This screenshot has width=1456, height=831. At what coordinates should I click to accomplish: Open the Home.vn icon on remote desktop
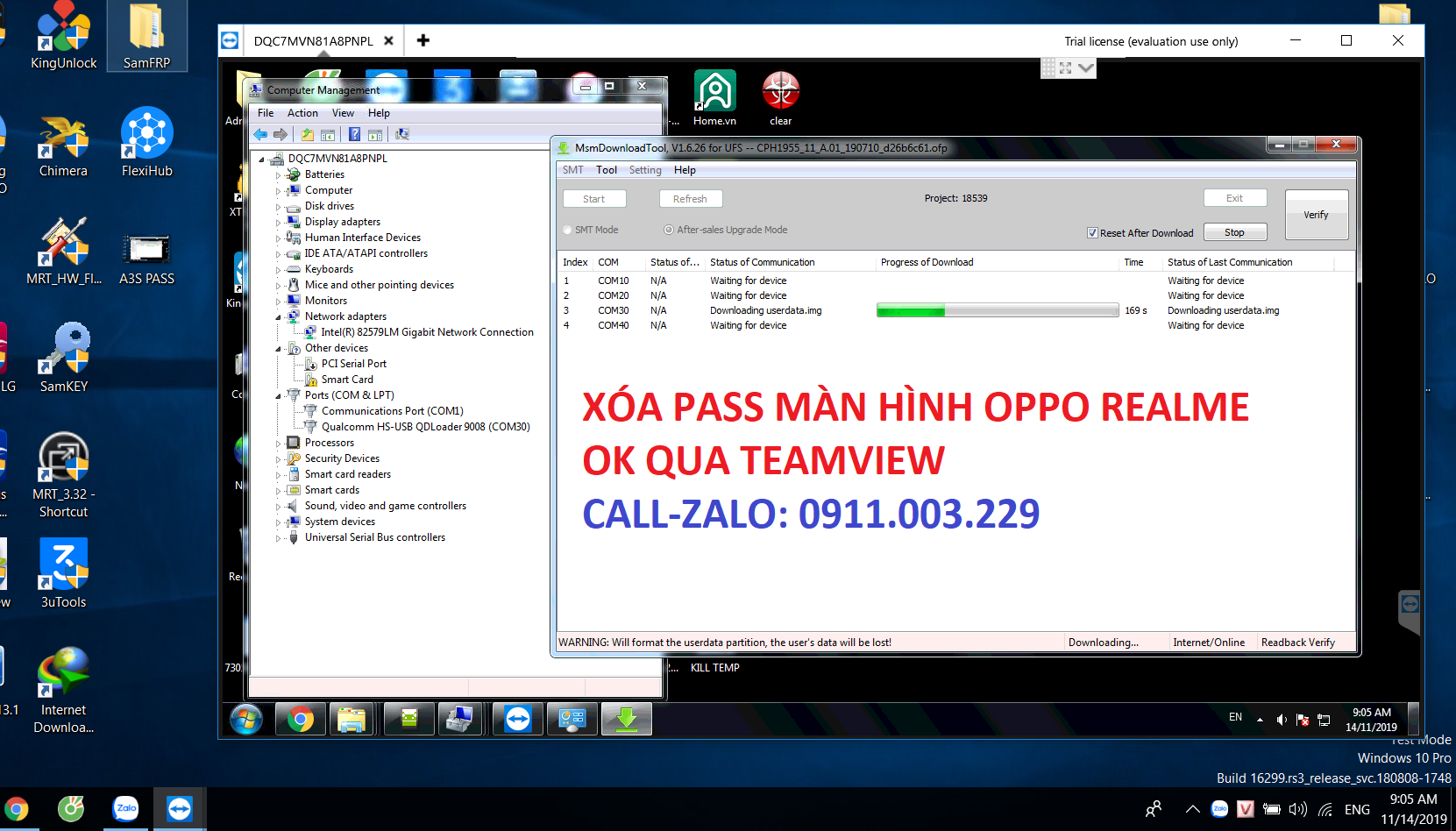[714, 98]
